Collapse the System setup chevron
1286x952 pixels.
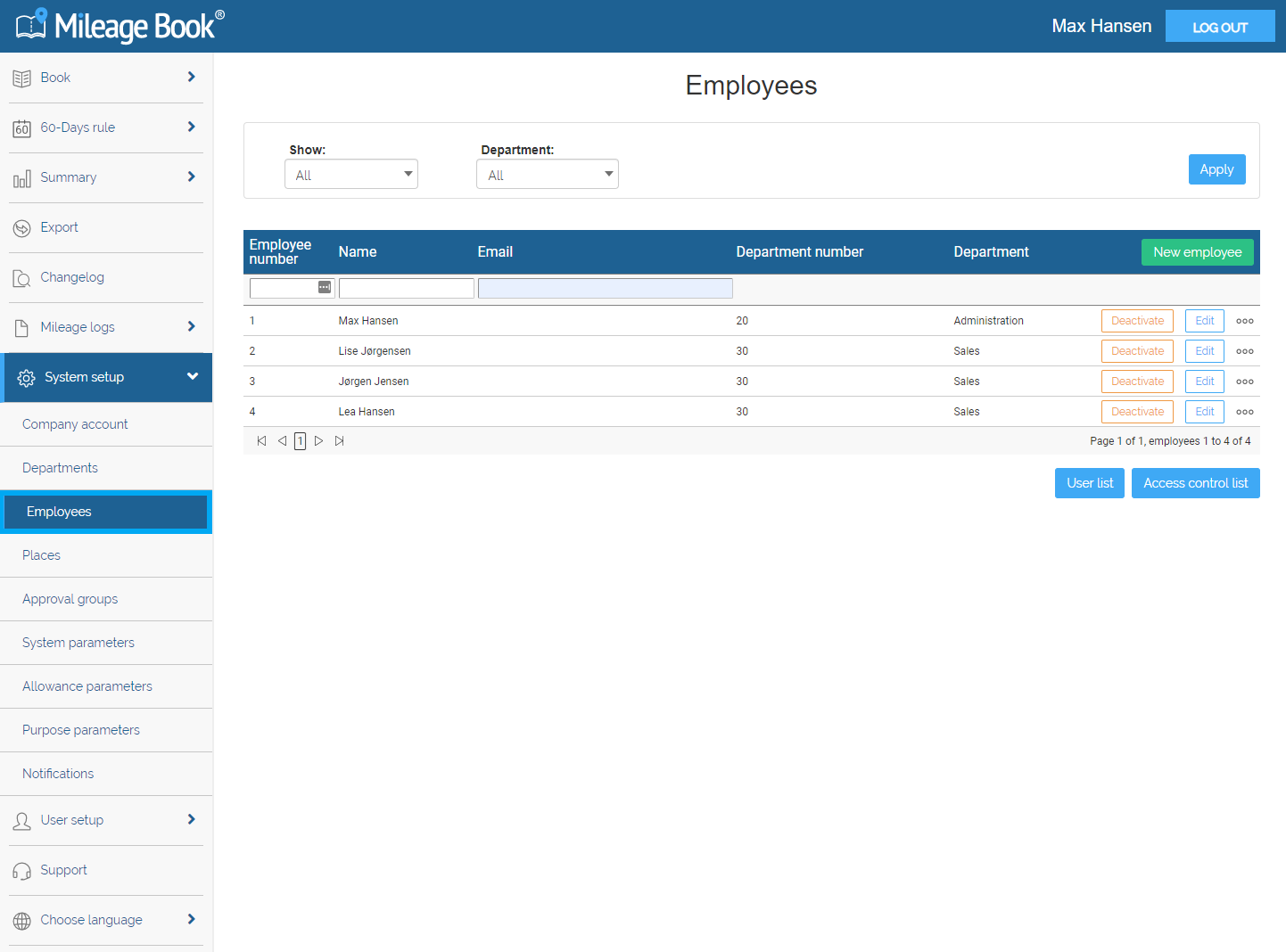point(193,377)
